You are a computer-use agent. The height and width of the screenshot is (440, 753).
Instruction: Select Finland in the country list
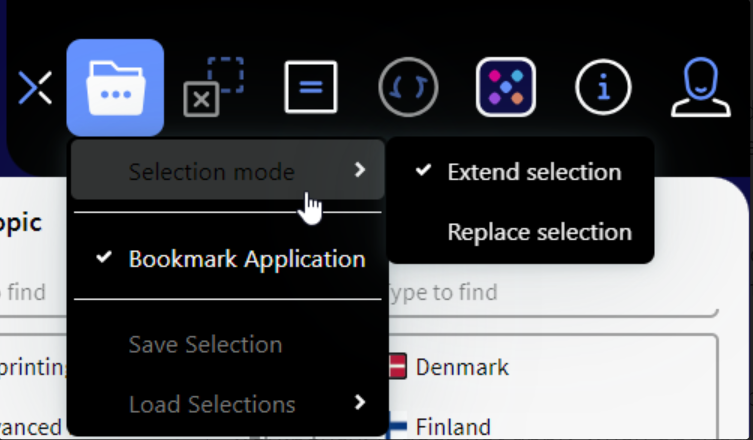(x=453, y=427)
